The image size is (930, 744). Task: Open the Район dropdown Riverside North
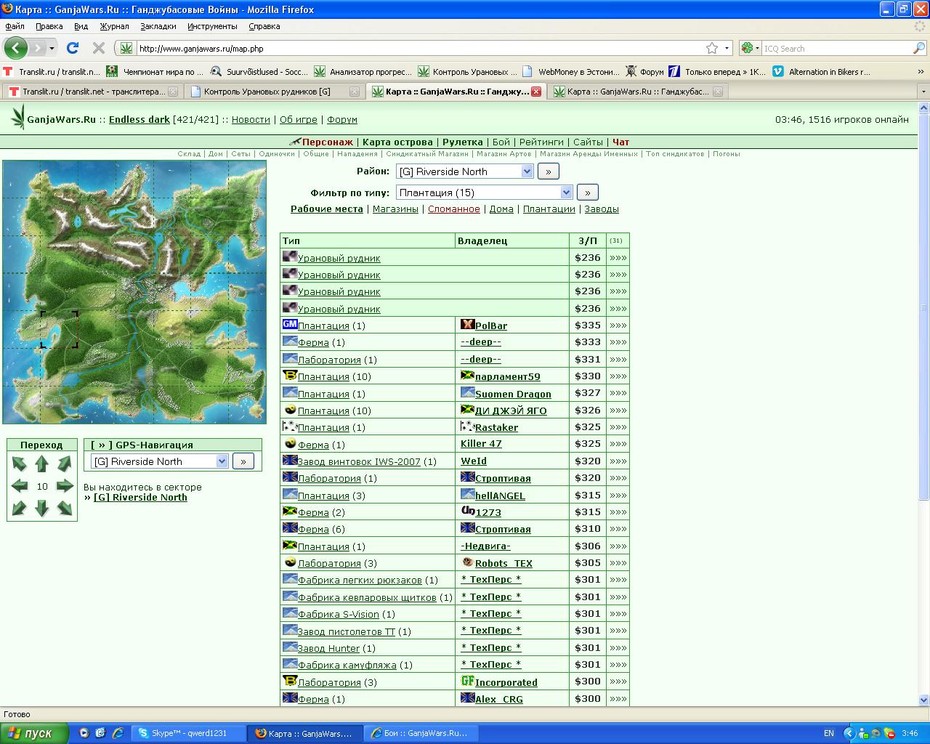point(464,171)
